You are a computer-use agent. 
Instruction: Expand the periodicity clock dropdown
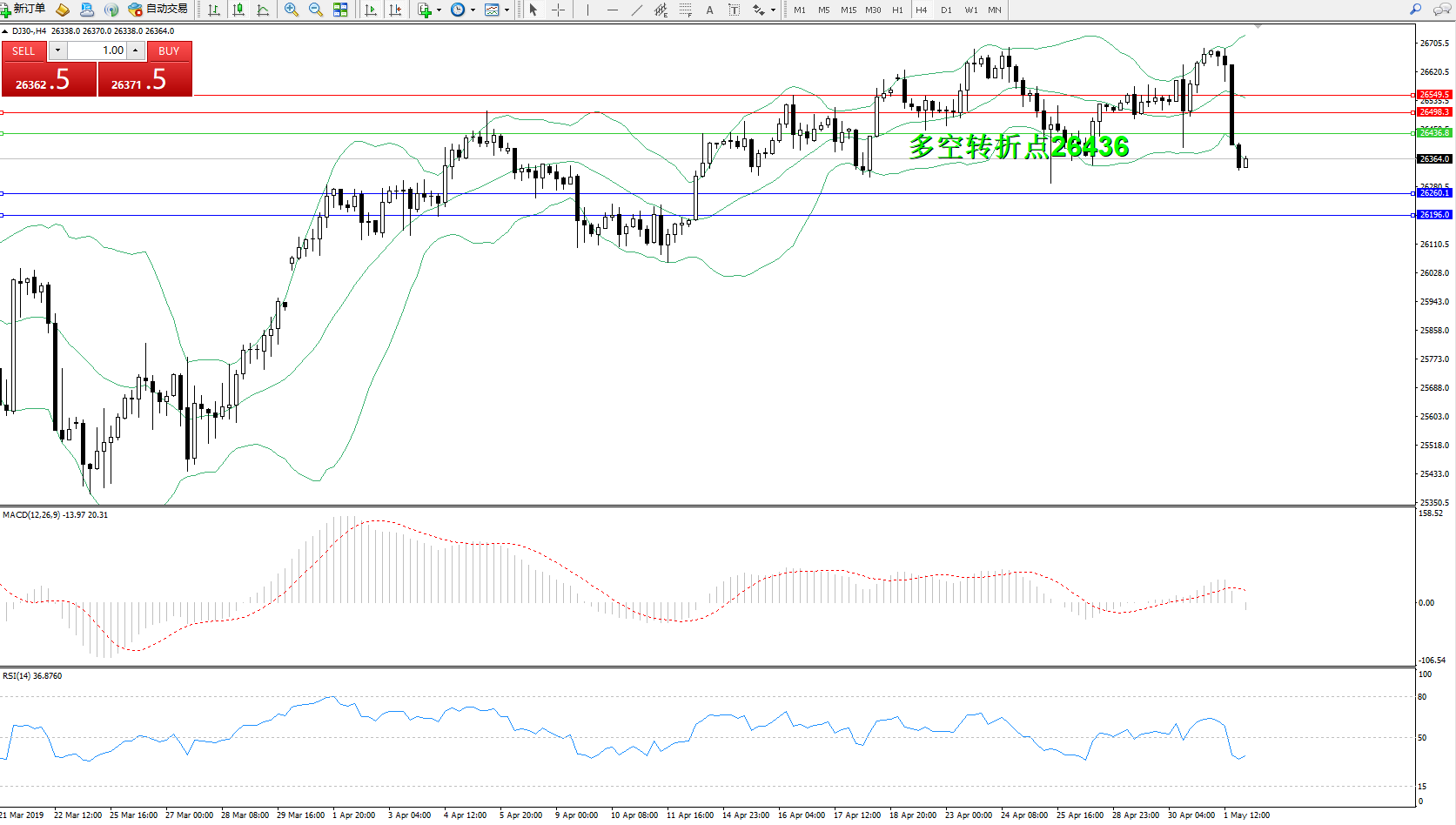pyautogui.click(x=473, y=10)
